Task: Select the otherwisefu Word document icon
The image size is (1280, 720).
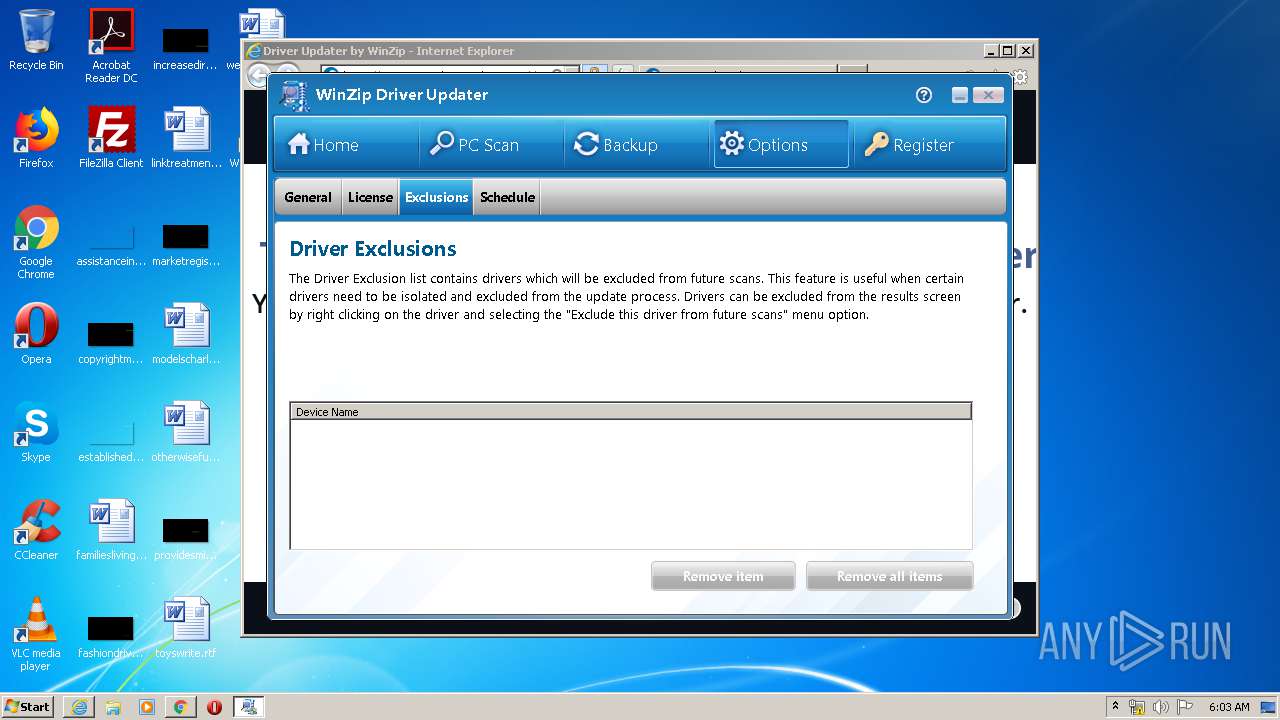Action: coord(187,432)
